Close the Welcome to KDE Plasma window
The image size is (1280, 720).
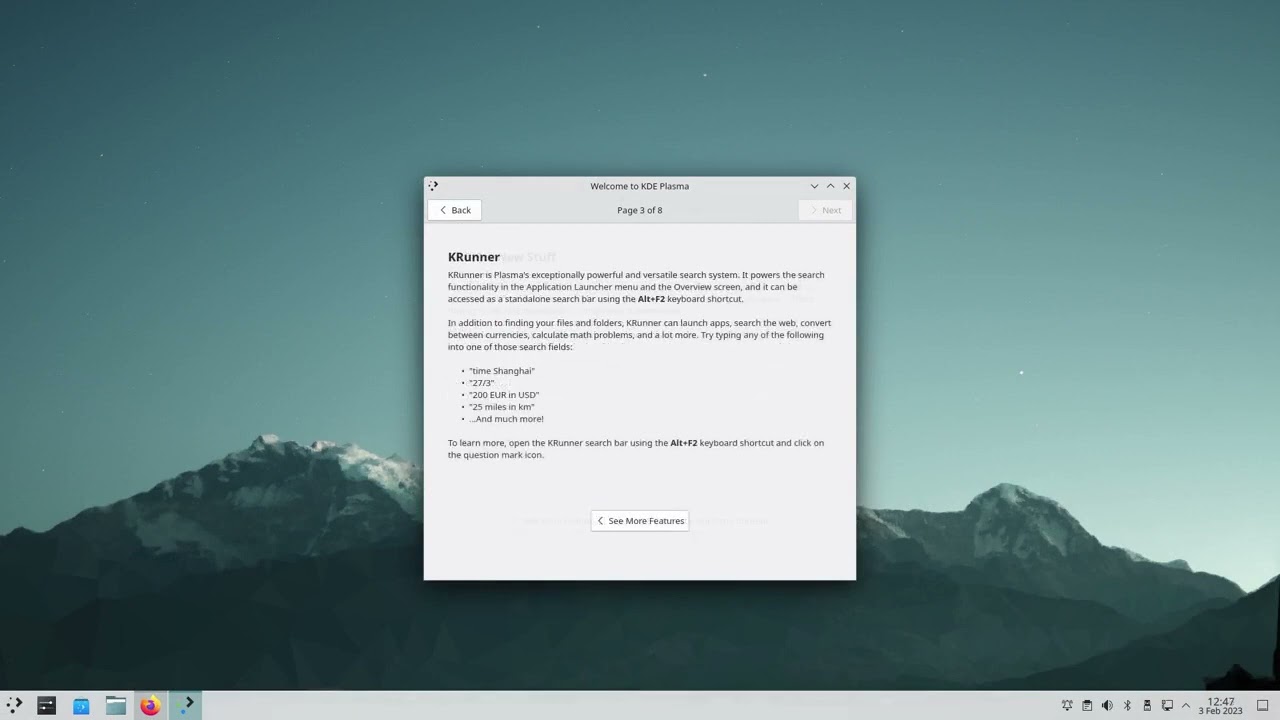pos(846,186)
